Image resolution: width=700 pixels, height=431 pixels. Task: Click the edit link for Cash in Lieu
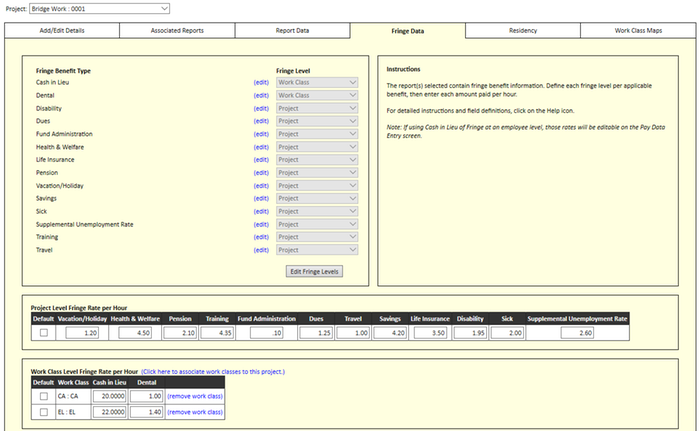[262, 82]
